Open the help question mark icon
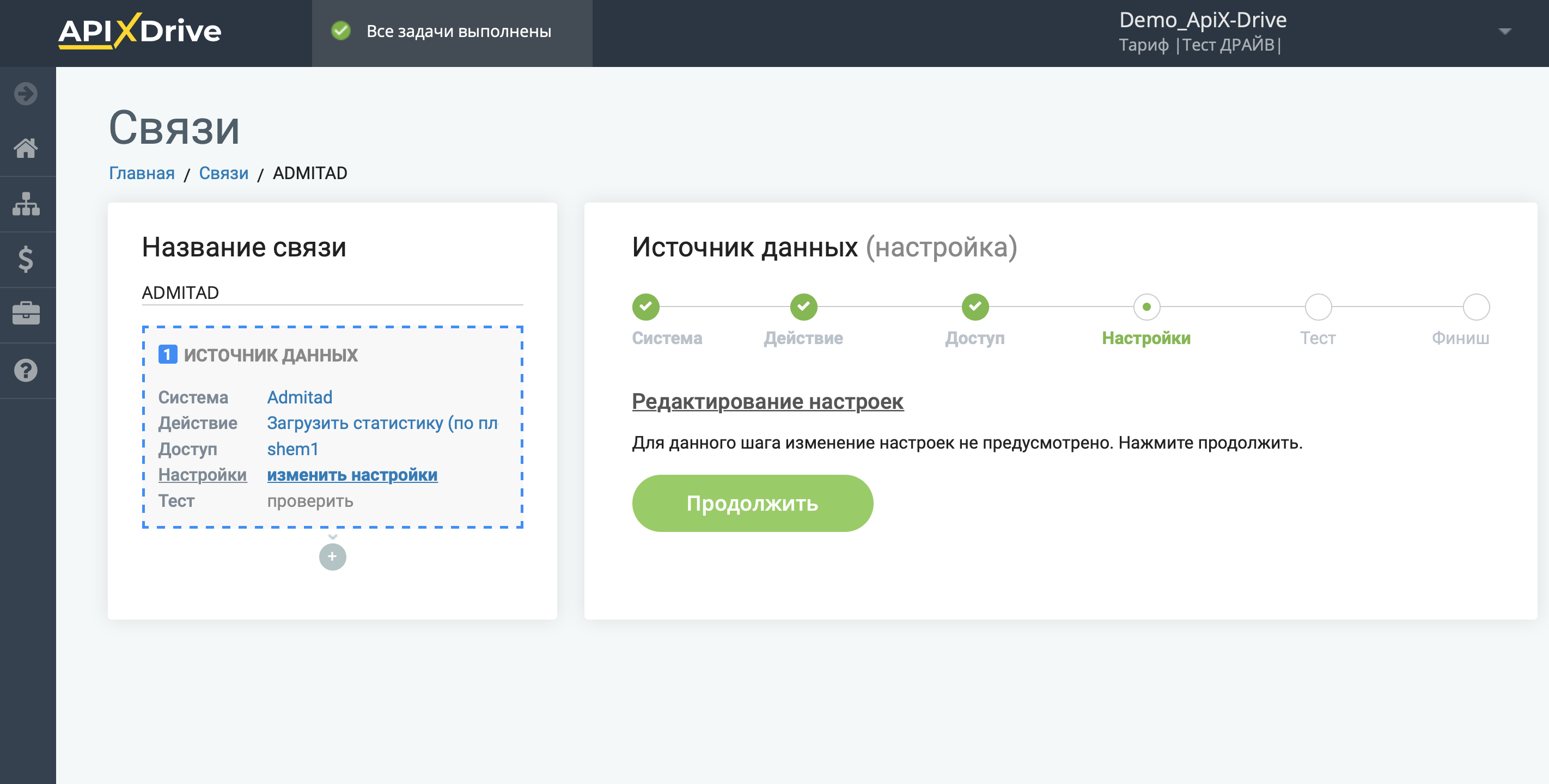Screen dimensions: 1549x784 coord(26,370)
